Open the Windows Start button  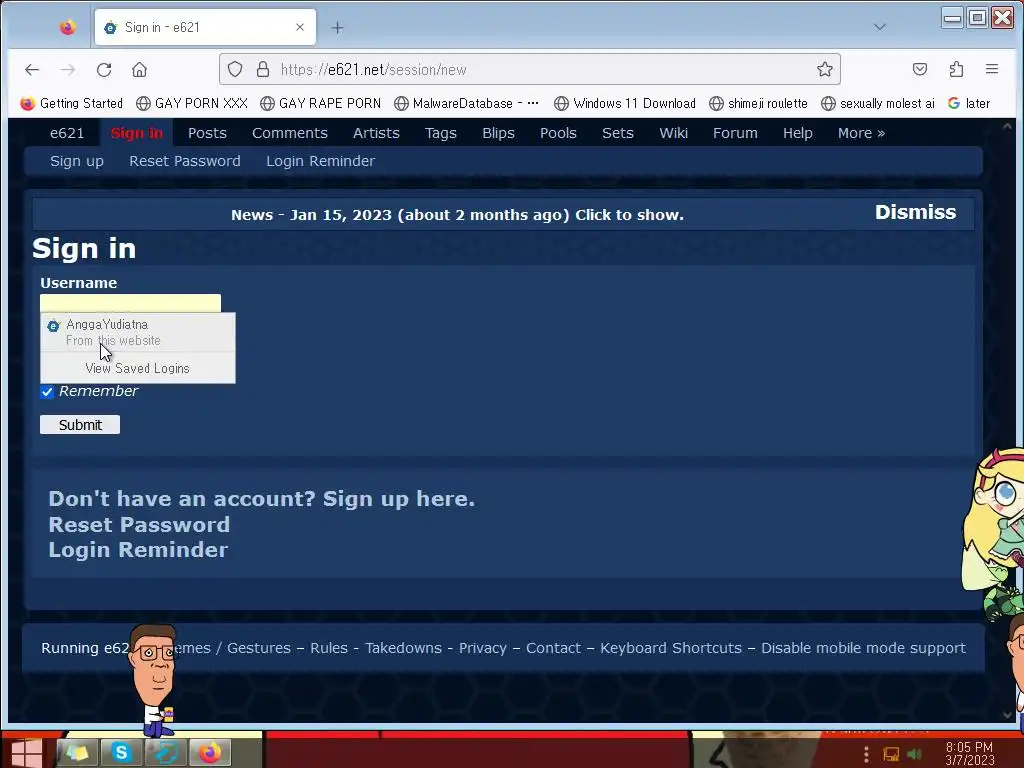tap(26, 752)
